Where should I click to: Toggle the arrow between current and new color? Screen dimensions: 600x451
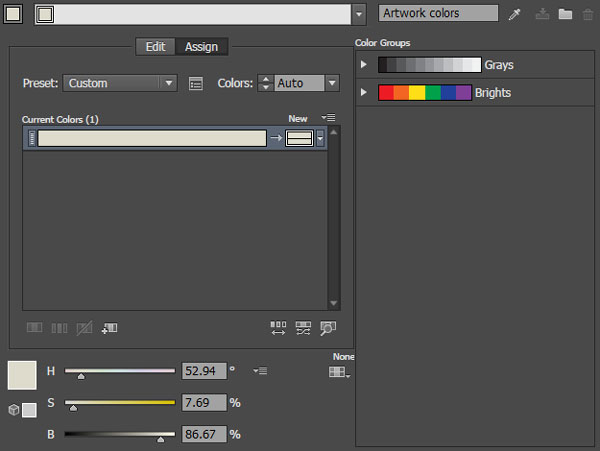[x=276, y=138]
